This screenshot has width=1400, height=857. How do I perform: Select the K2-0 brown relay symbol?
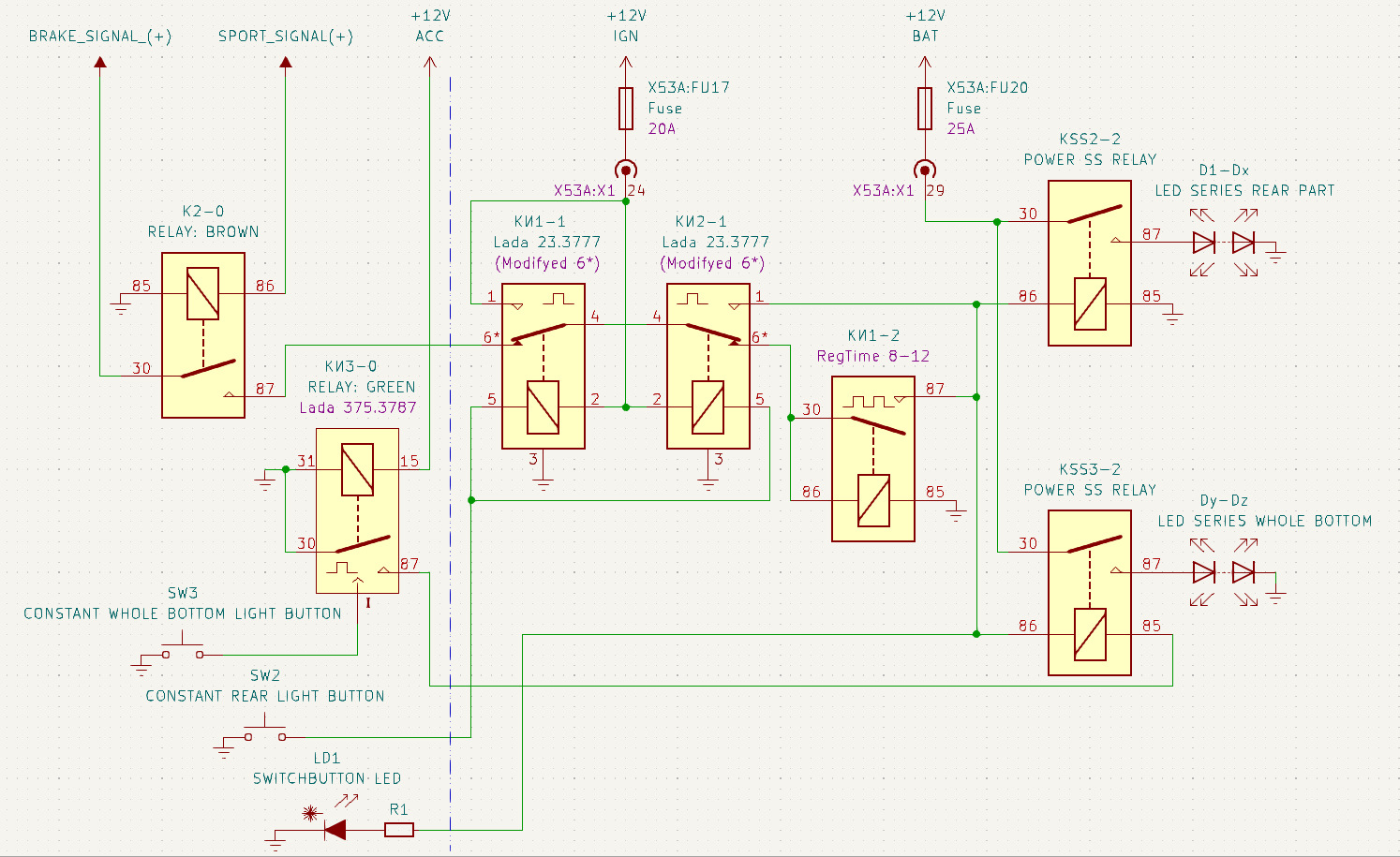tap(203, 334)
